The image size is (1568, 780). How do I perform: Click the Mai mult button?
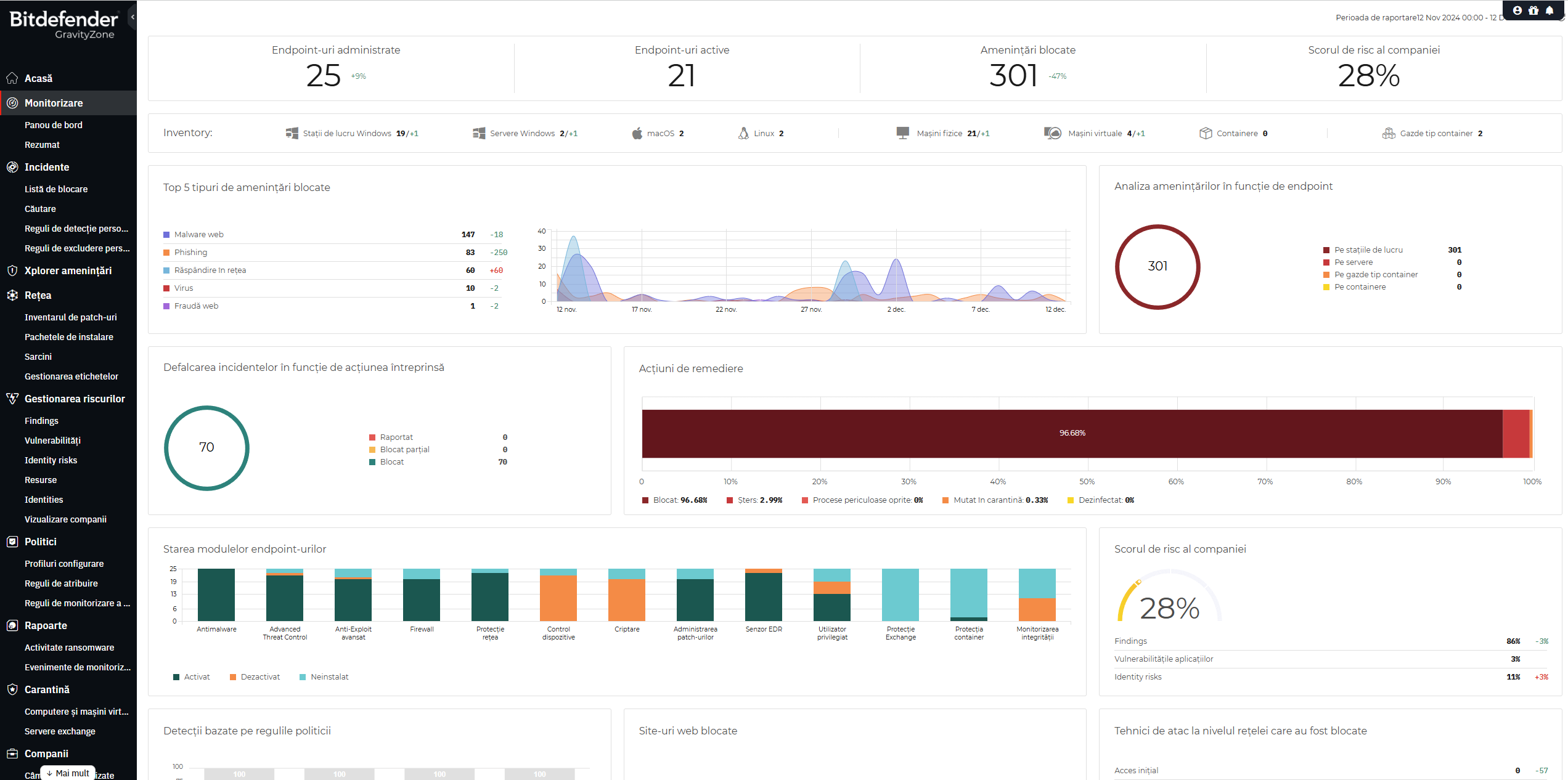coord(68,773)
